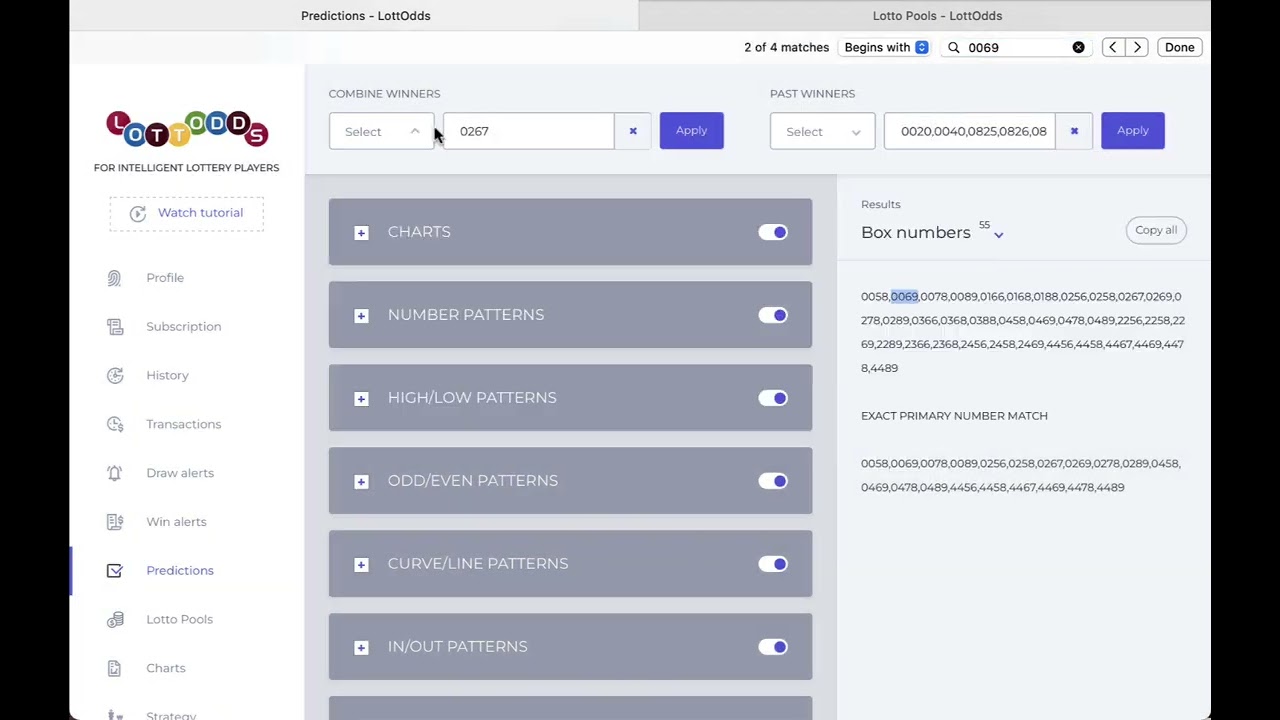This screenshot has width=1280, height=720.
Task: Click the Past Winners number input
Action: coord(970,131)
